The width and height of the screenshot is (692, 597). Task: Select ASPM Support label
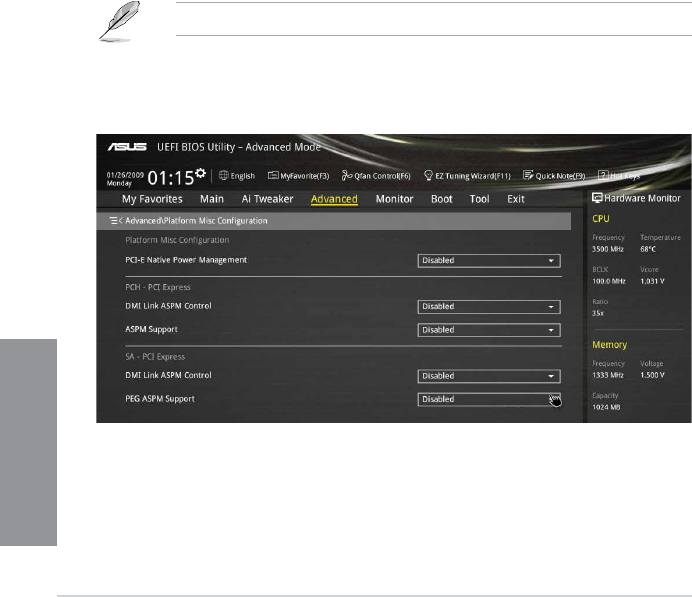(151, 330)
